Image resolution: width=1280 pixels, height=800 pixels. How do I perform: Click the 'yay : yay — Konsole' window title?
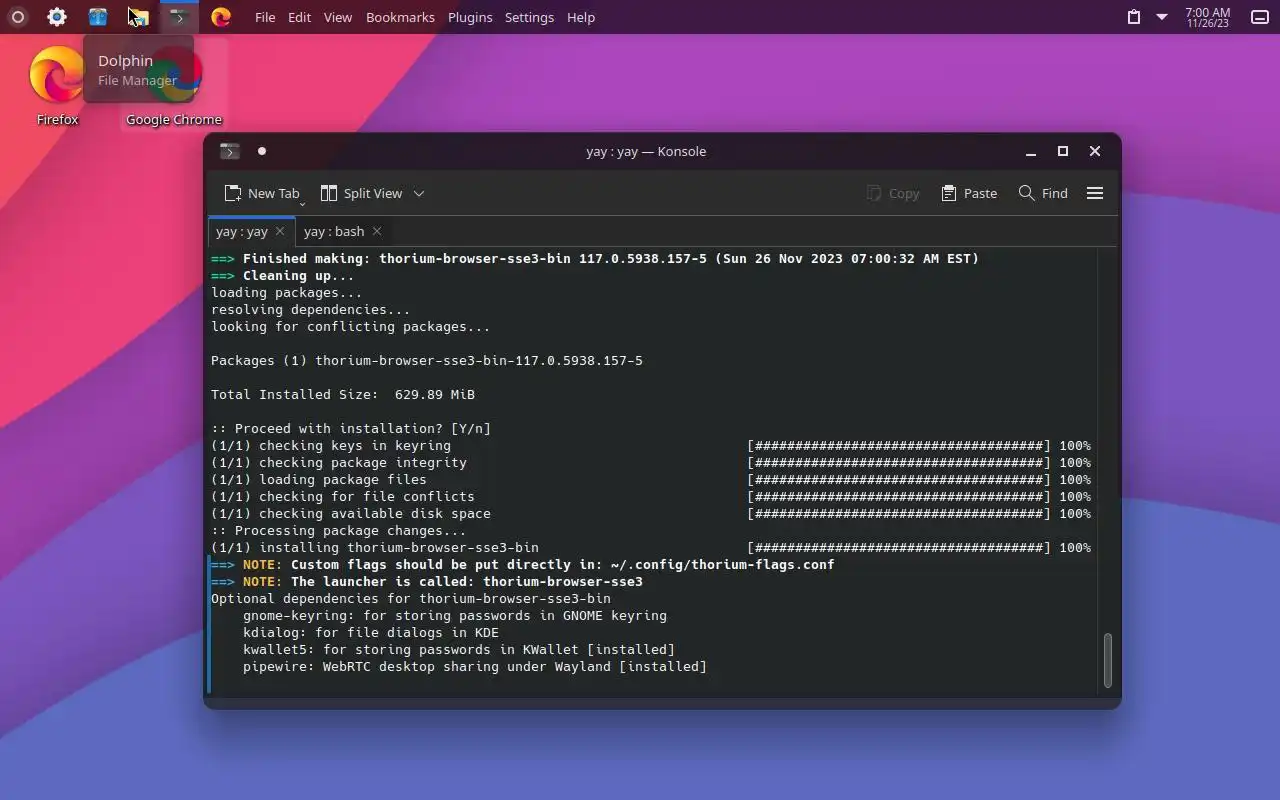click(x=646, y=151)
